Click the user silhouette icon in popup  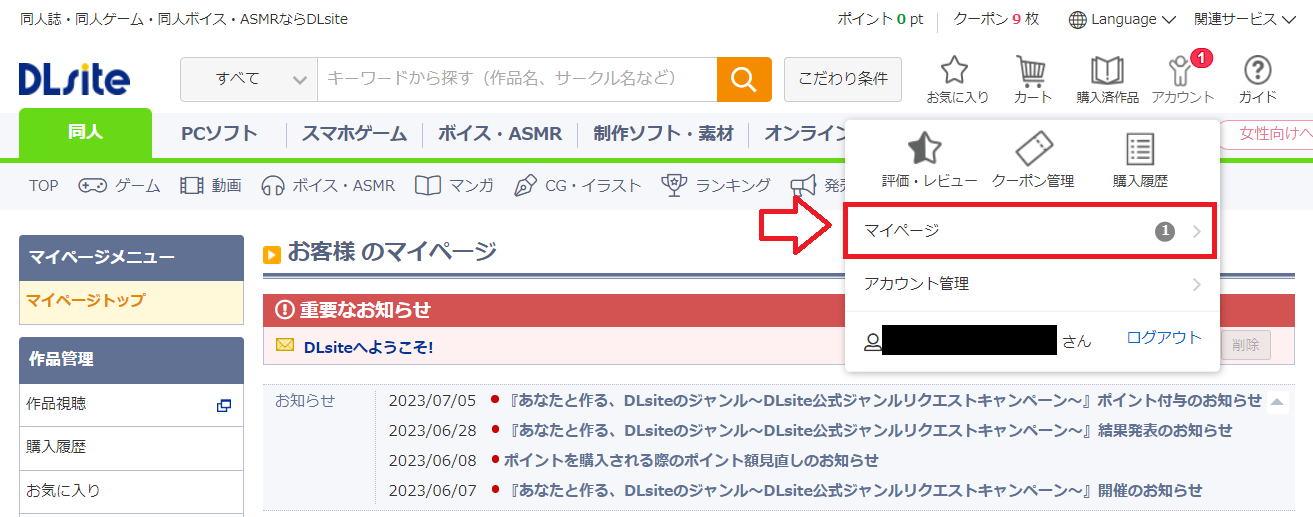[873, 342]
